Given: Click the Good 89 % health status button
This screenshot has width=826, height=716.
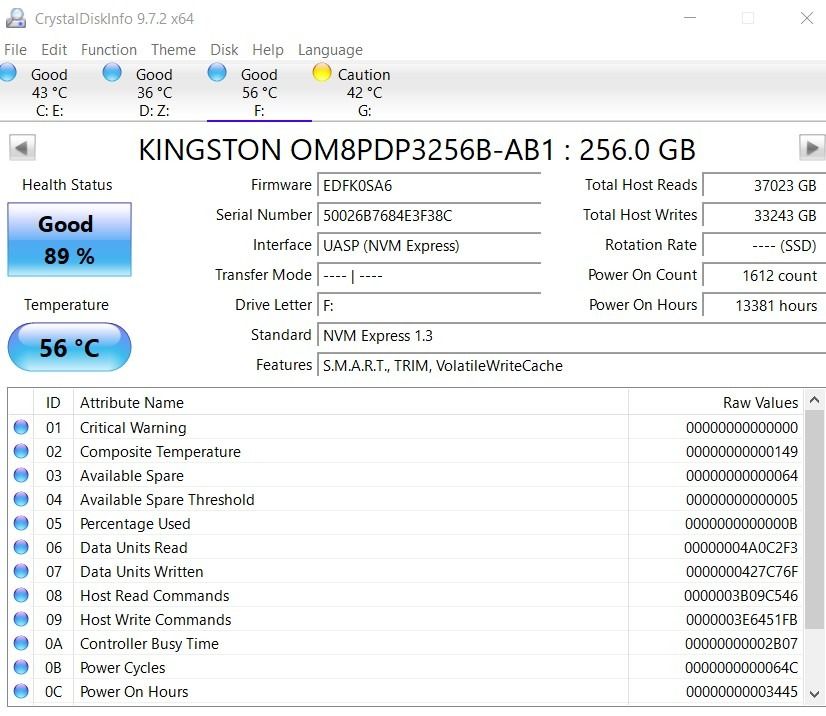Looking at the screenshot, I should click(69, 239).
